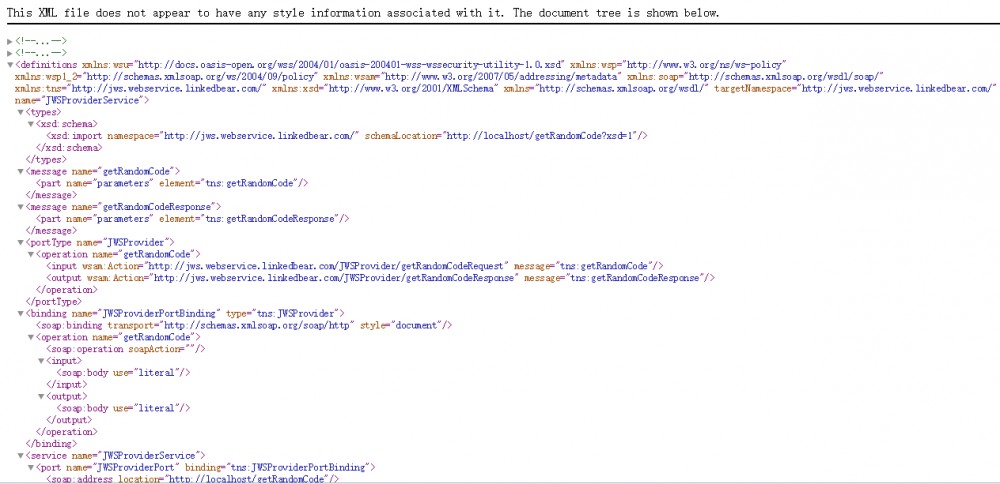Collapse the port JWSProviderPort element

click(x=31, y=467)
